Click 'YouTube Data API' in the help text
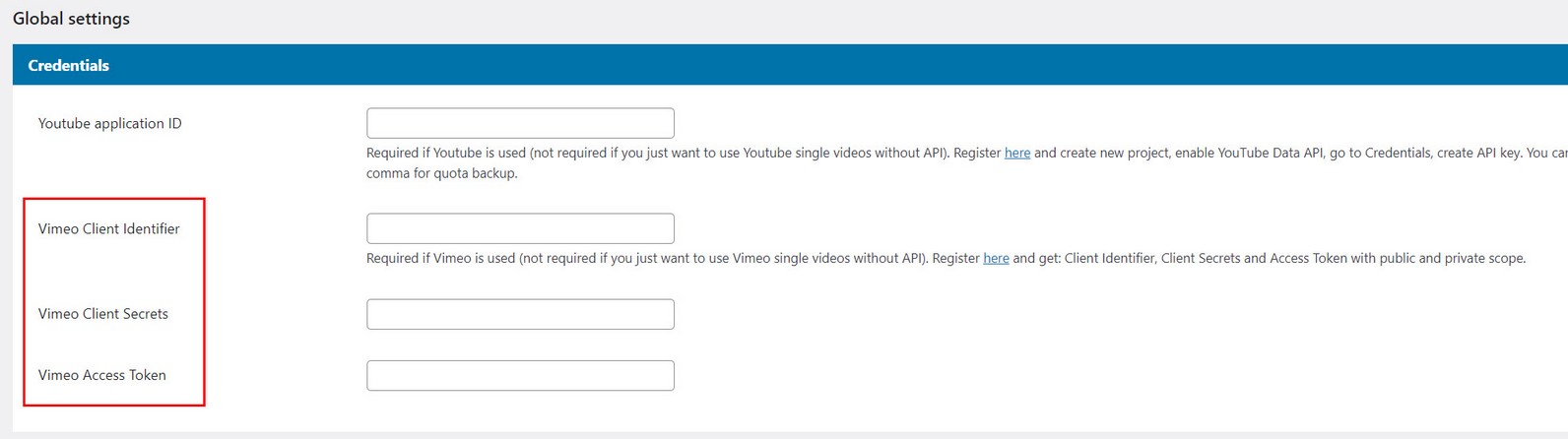This screenshot has width=1568, height=439. 1271,154
